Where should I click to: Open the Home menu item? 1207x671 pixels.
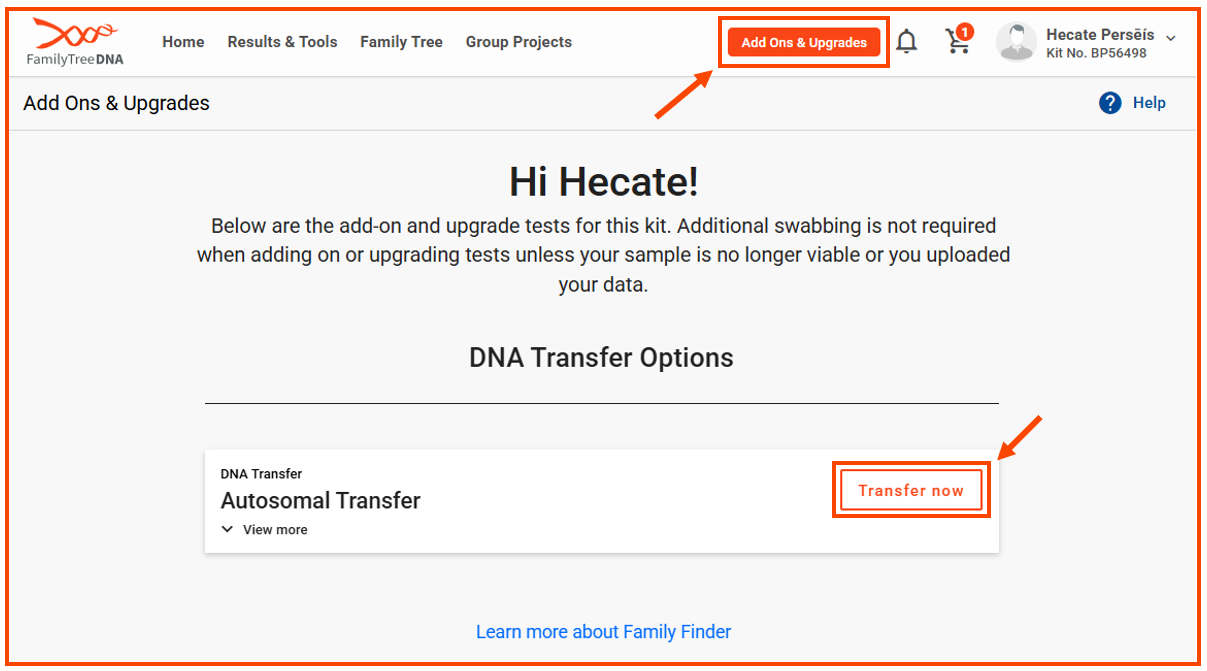[x=183, y=42]
